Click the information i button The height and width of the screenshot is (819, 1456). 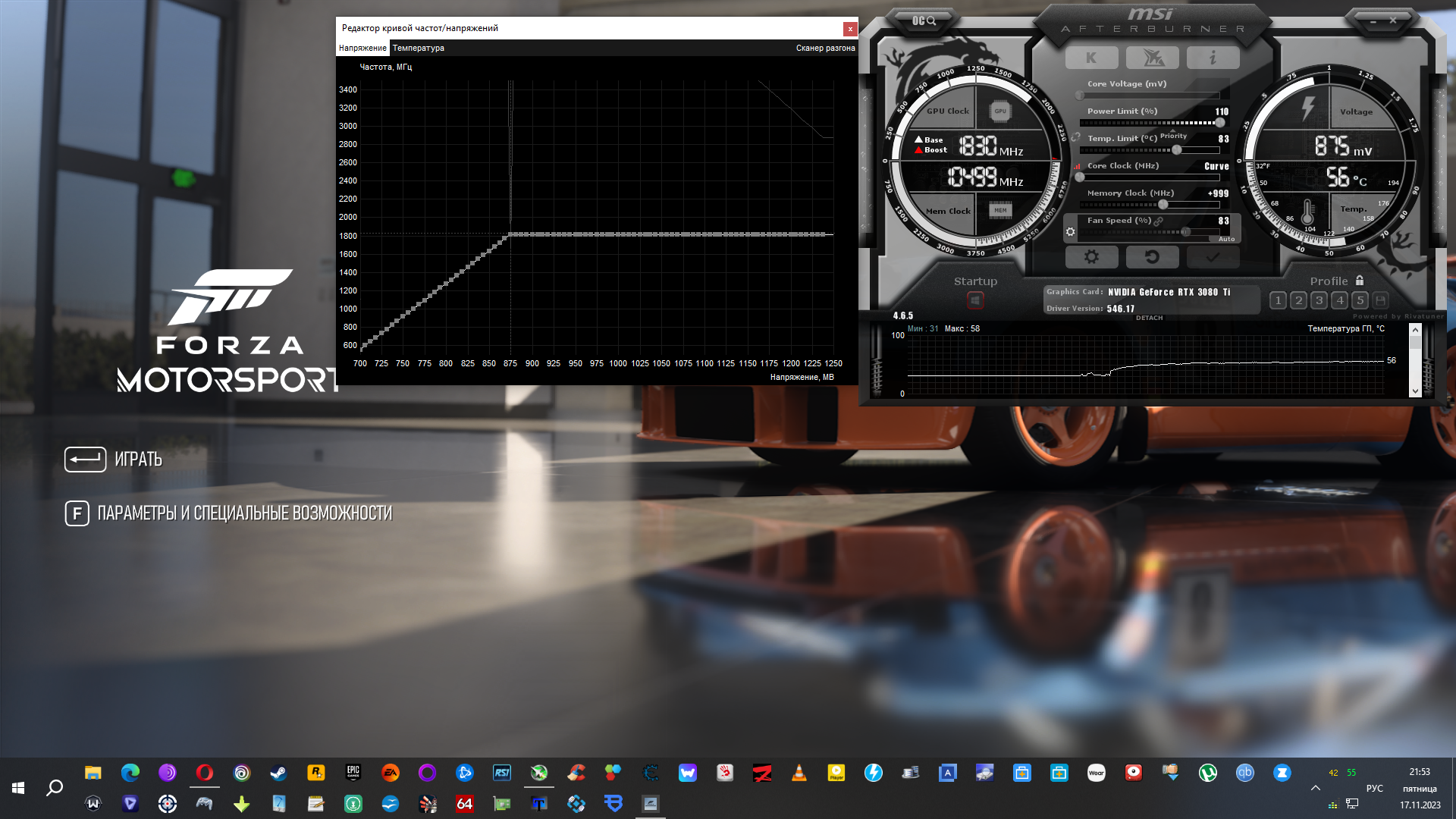pos(1213,58)
